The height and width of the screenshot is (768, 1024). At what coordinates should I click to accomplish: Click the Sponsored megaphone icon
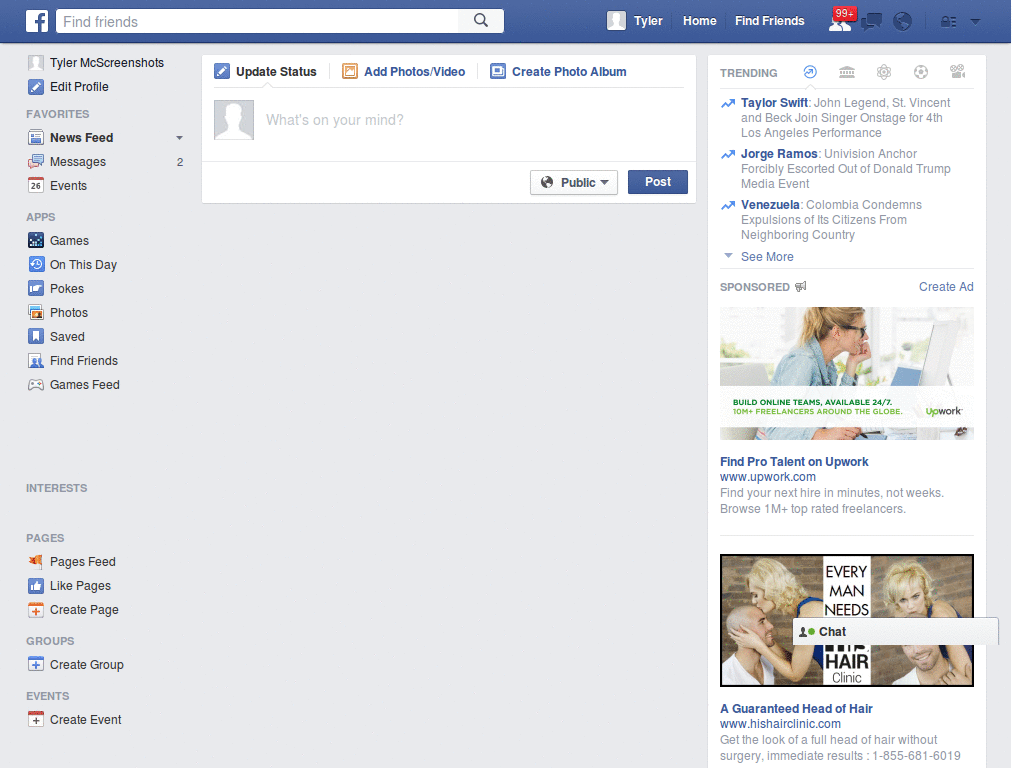801,287
